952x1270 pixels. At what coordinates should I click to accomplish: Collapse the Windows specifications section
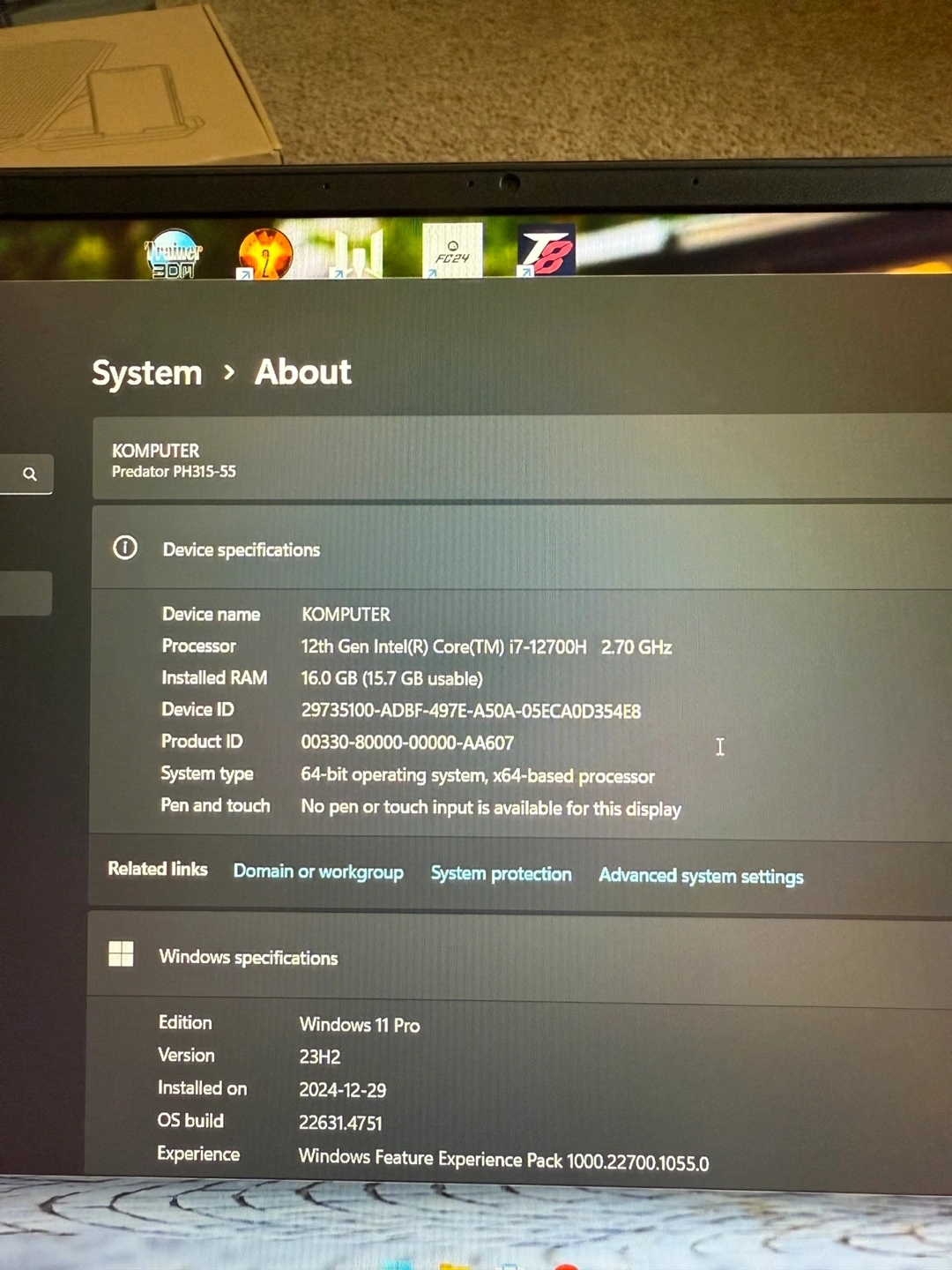tap(520, 959)
